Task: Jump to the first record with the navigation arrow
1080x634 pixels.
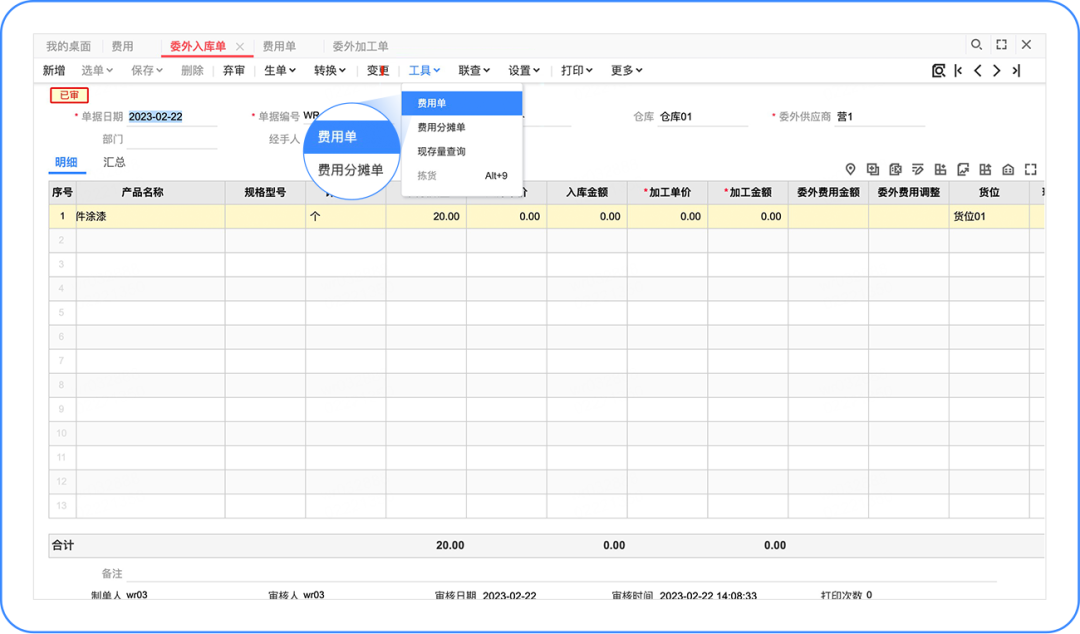Action: point(957,70)
